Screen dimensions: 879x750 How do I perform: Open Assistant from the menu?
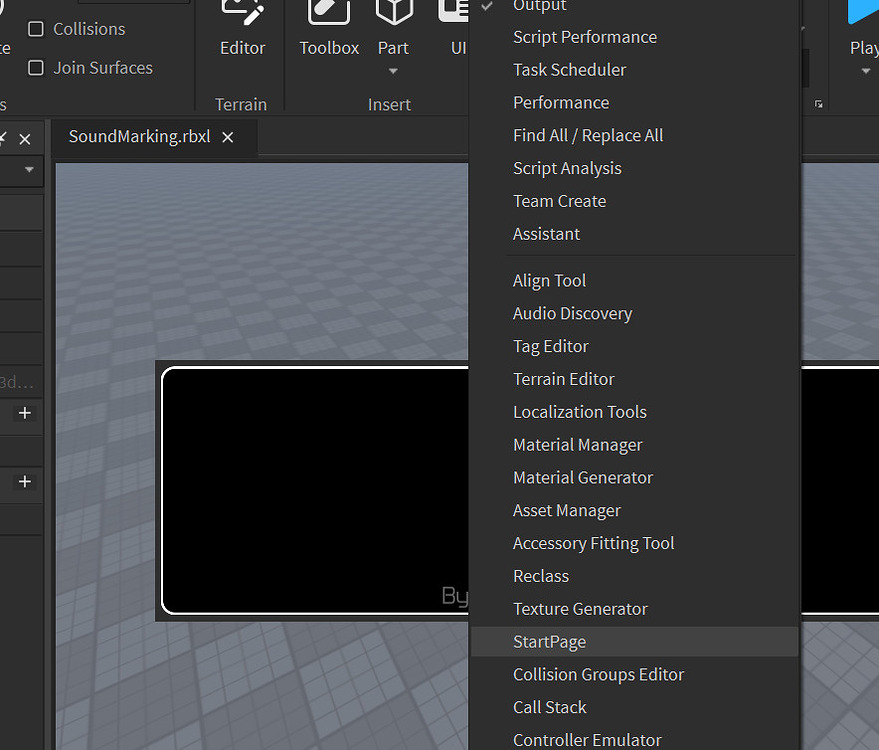(634, 234)
